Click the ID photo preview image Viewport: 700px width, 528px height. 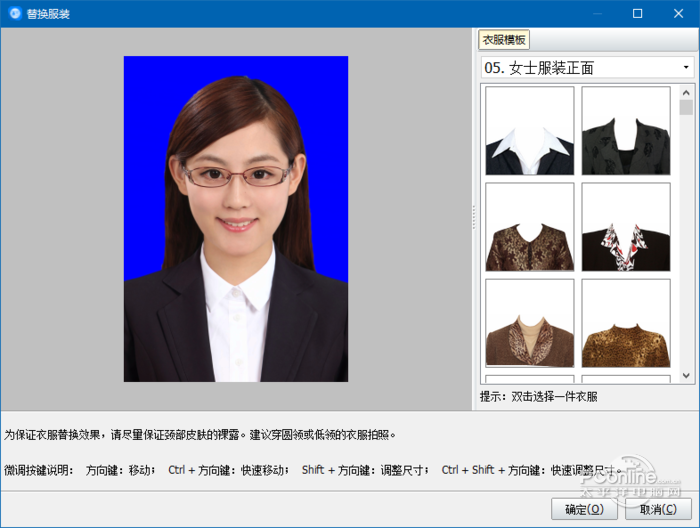pos(236,219)
